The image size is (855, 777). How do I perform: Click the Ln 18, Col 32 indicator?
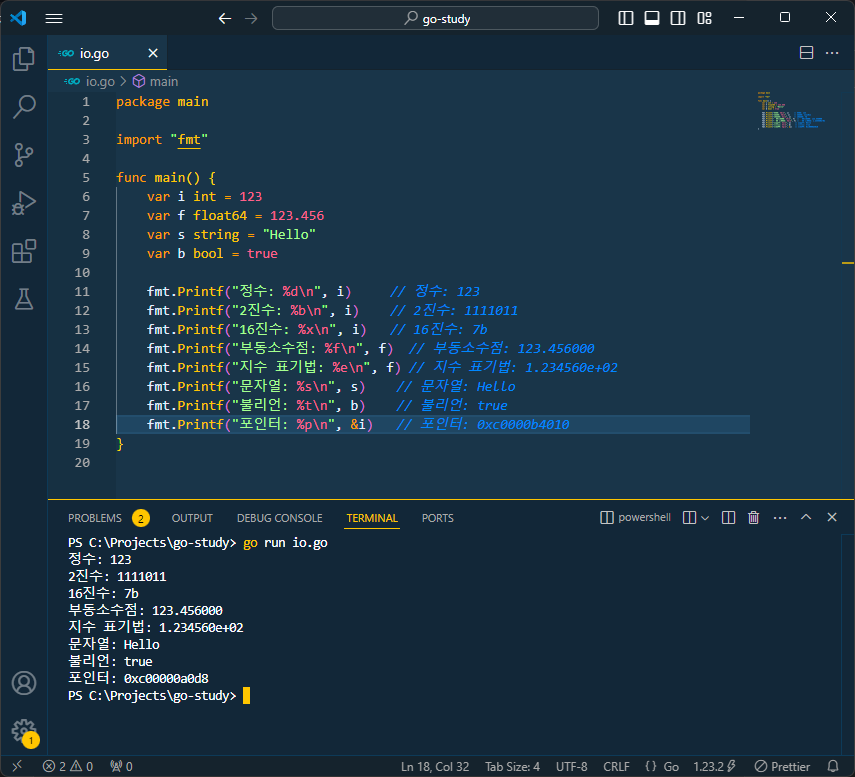pos(434,766)
